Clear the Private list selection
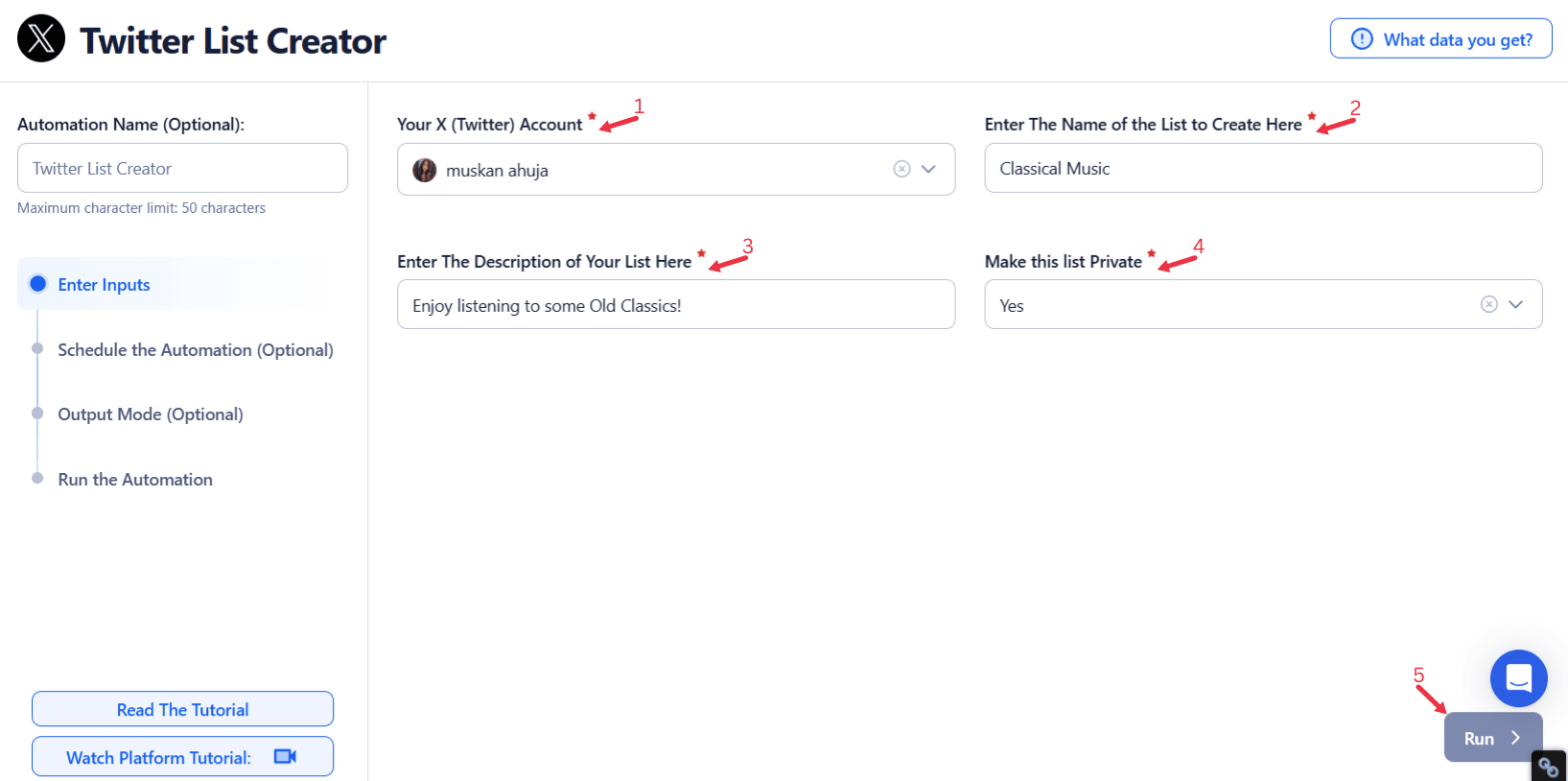The height and width of the screenshot is (781, 1568). point(1488,304)
